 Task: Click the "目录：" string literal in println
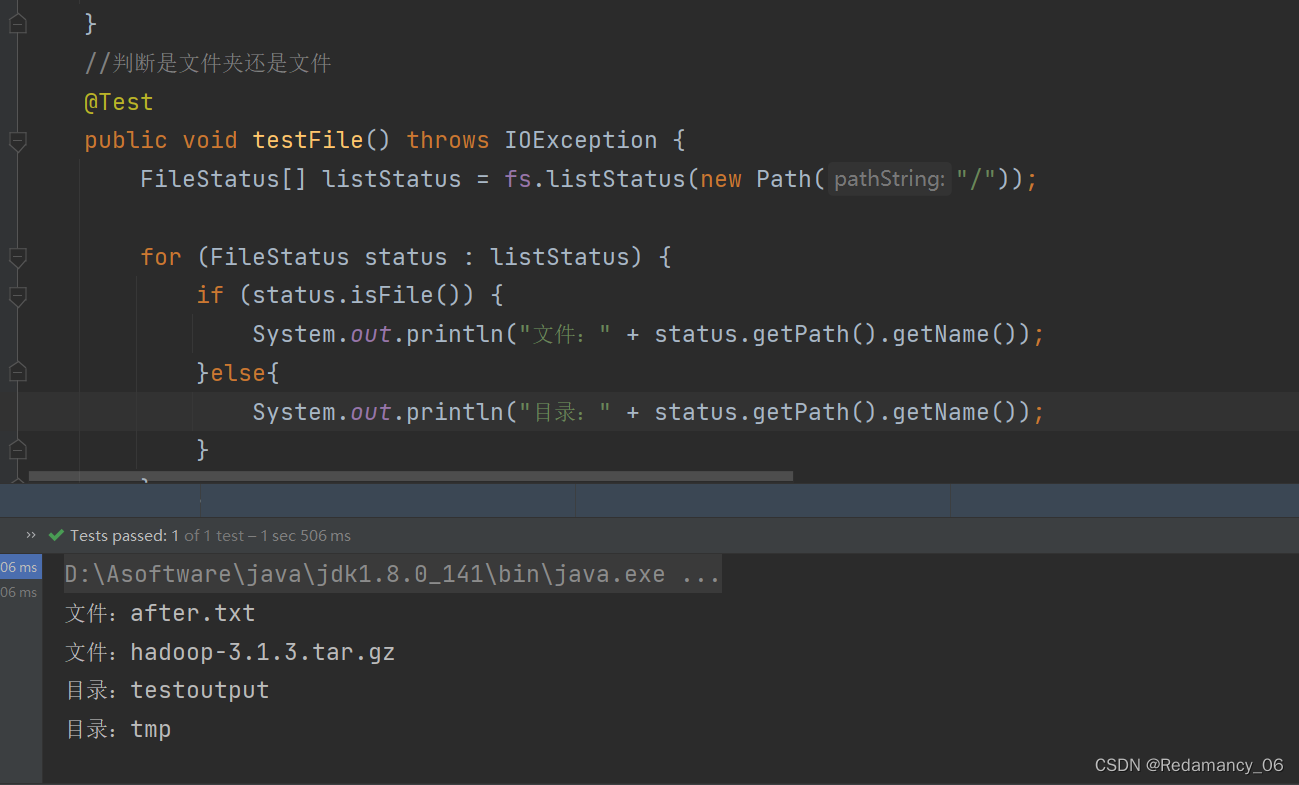coord(565,412)
